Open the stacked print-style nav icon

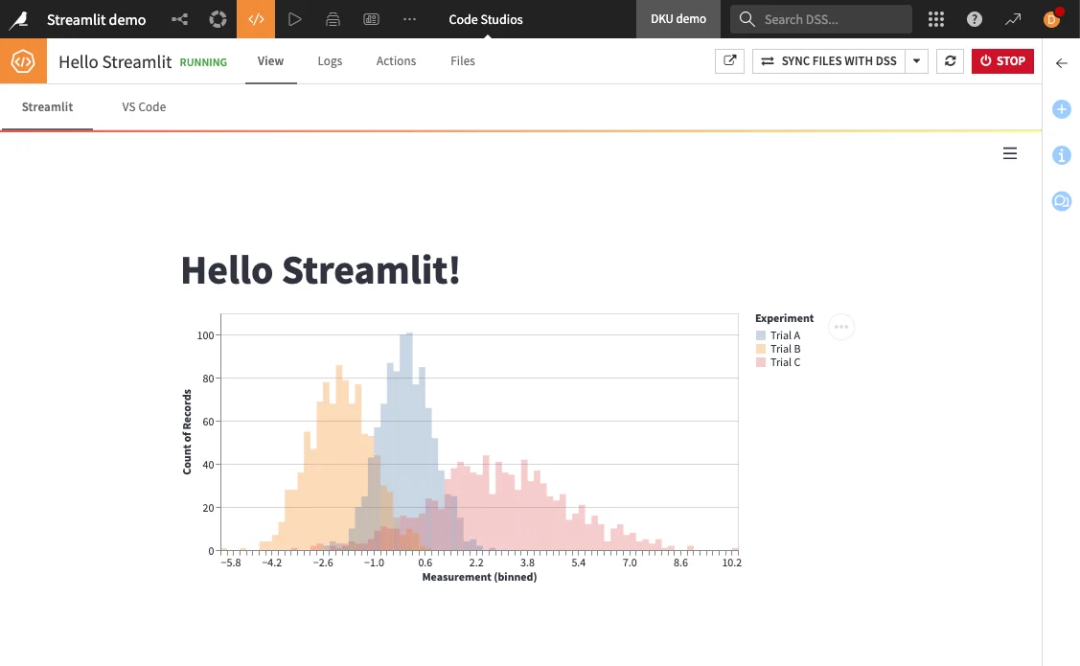click(x=333, y=19)
